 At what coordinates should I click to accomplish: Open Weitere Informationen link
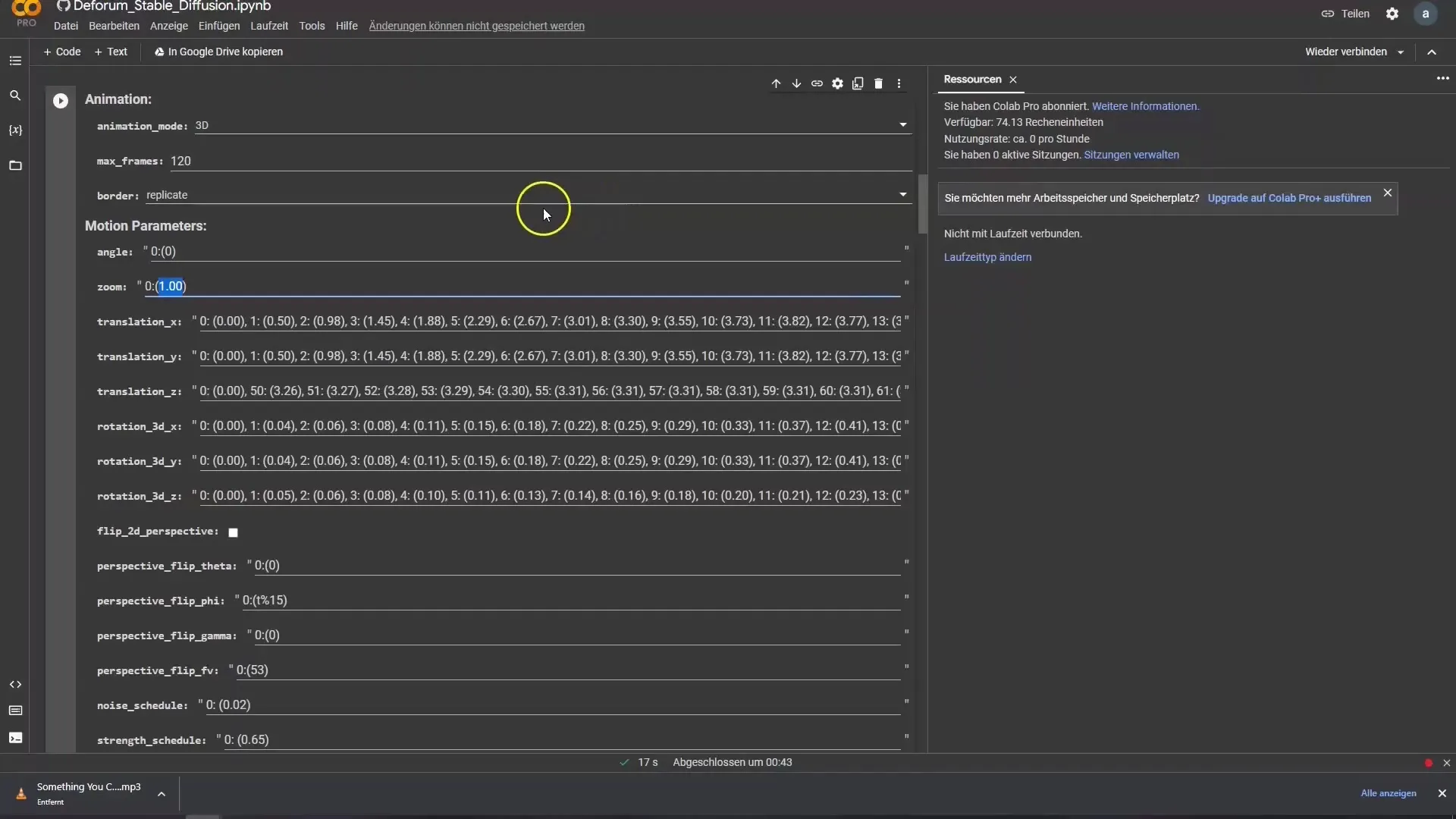pyautogui.click(x=1145, y=106)
